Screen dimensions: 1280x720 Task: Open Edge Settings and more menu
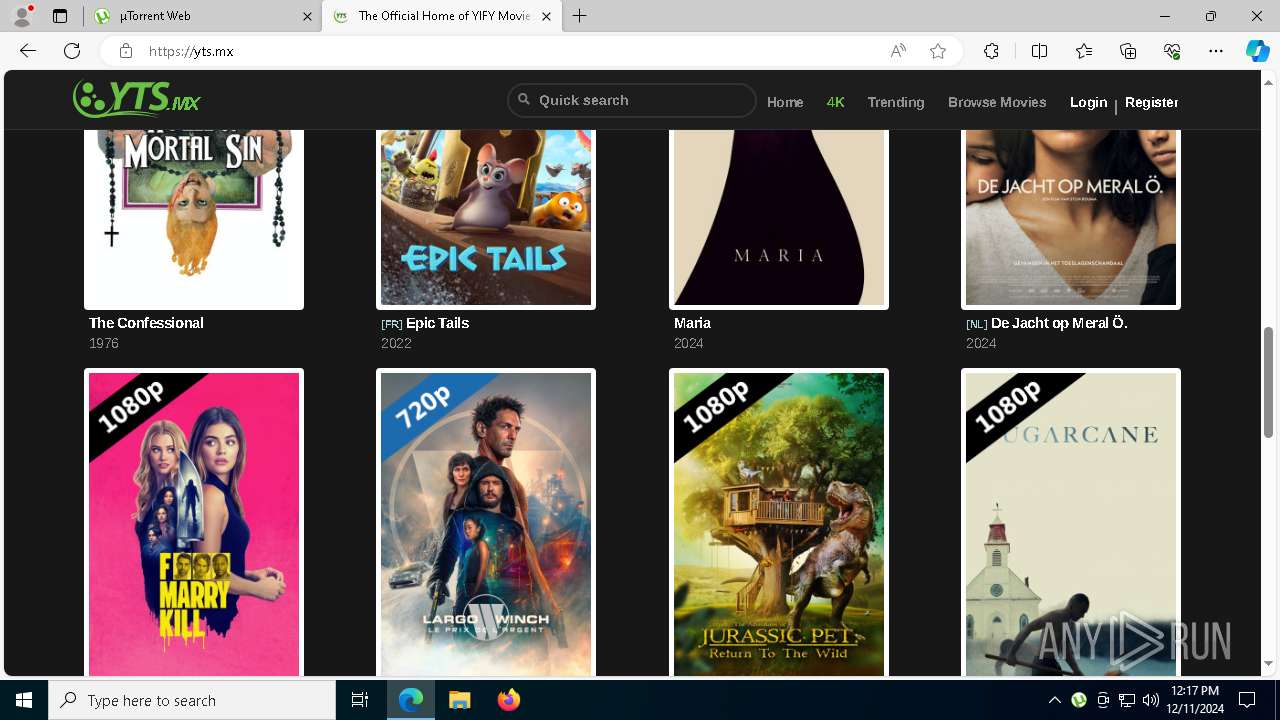pos(1216,51)
